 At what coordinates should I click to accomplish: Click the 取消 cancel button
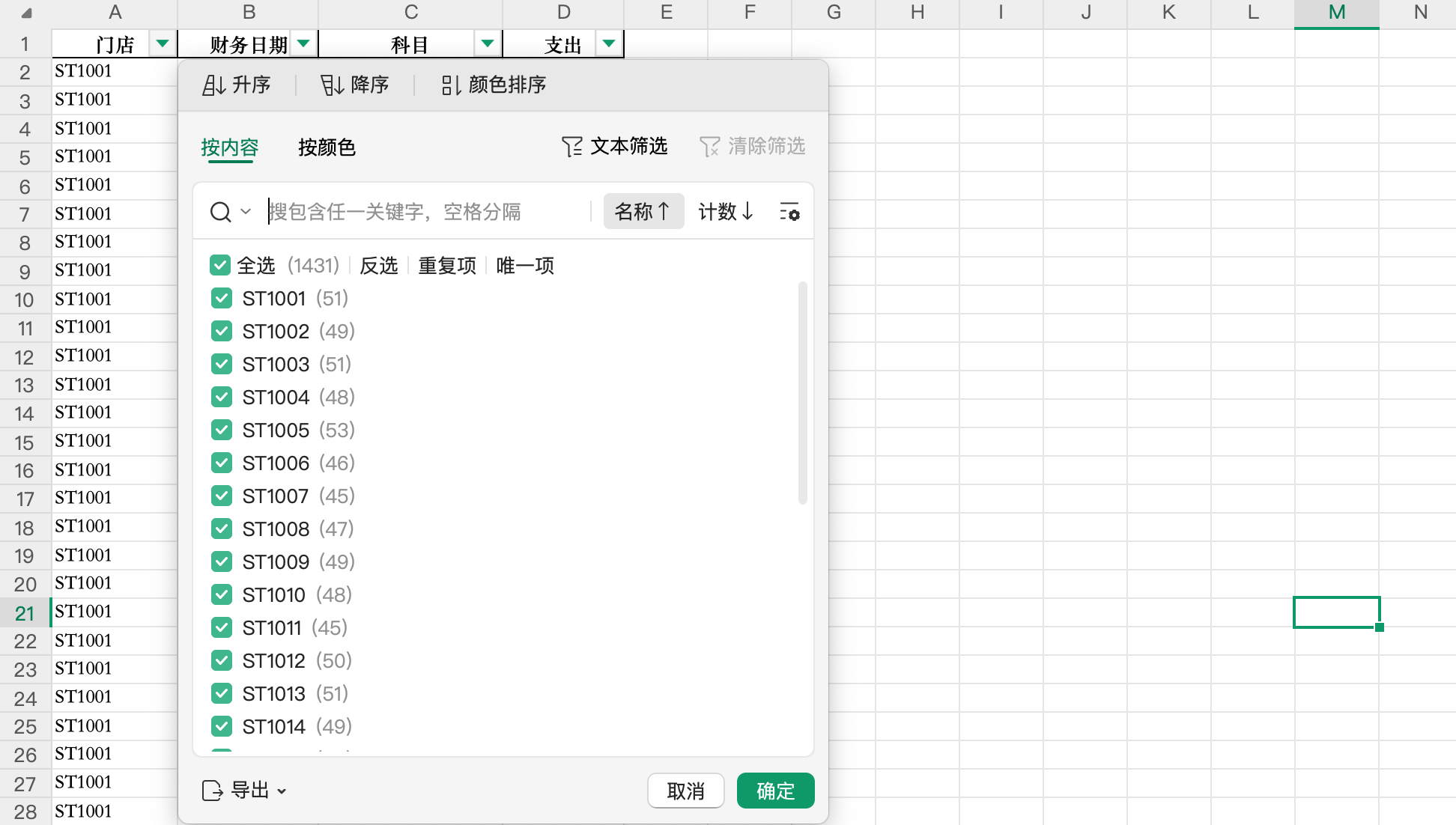pyautogui.click(x=685, y=791)
